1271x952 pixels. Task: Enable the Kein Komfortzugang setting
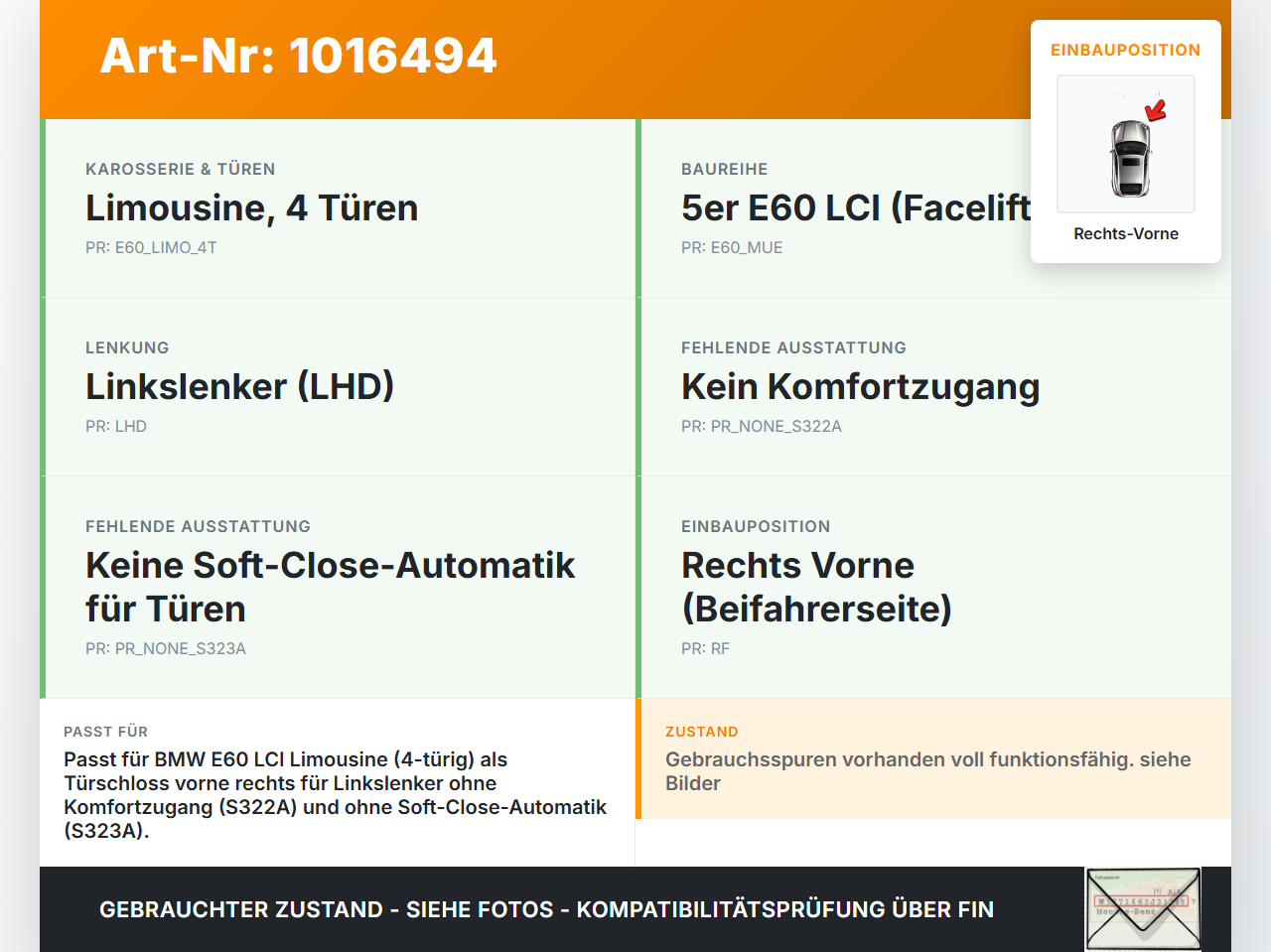click(x=860, y=386)
